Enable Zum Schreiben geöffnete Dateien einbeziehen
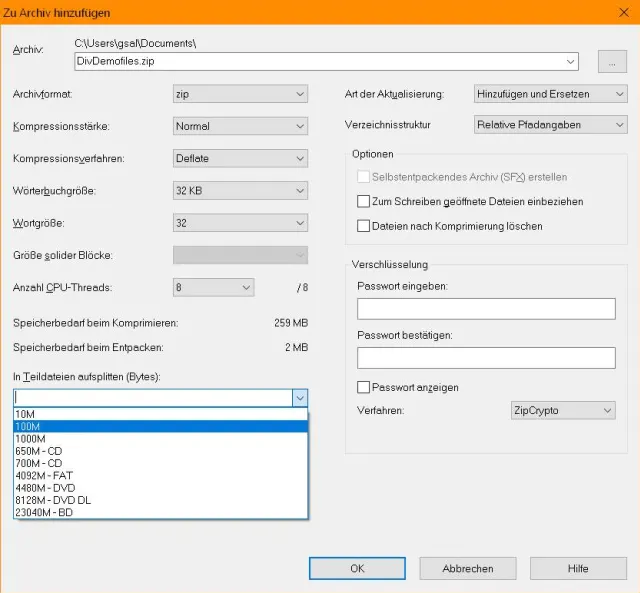 (x=363, y=201)
